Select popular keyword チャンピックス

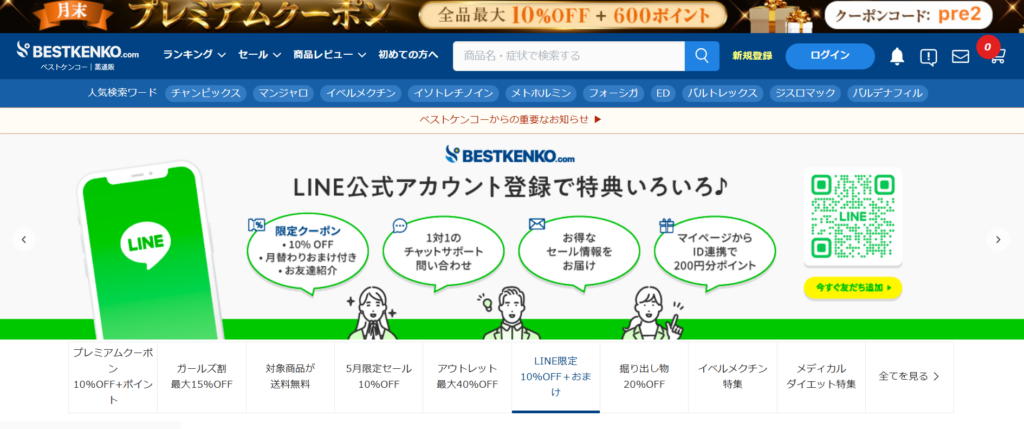(206, 93)
